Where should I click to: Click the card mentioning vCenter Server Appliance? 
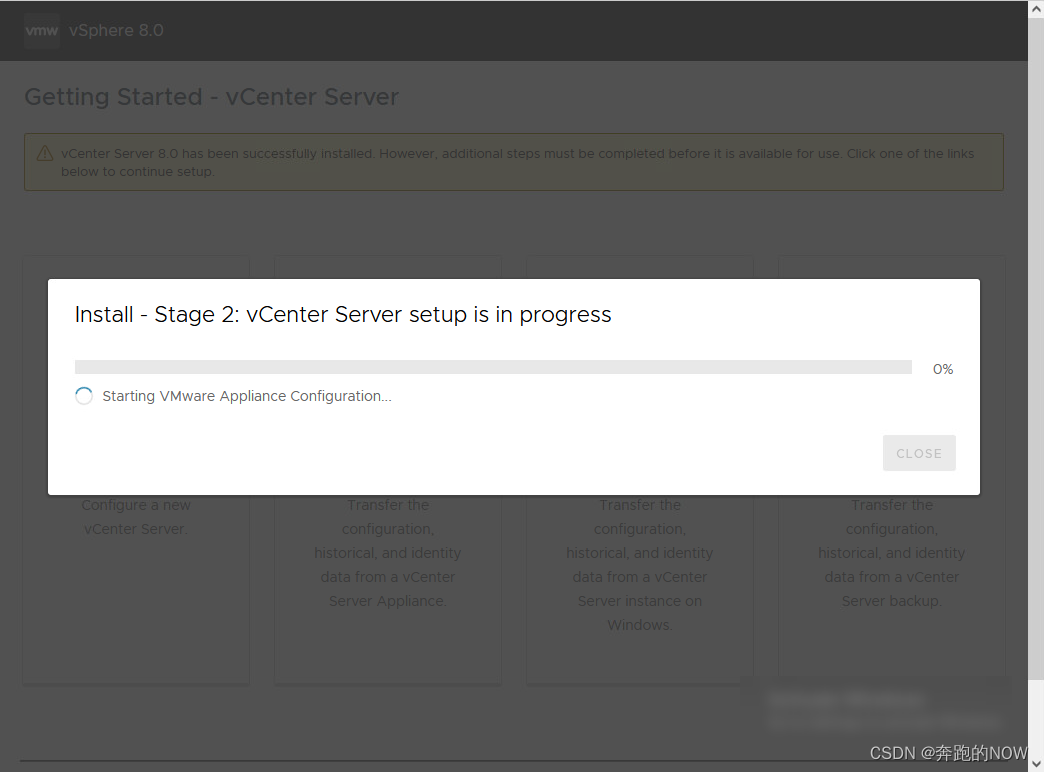(x=388, y=470)
